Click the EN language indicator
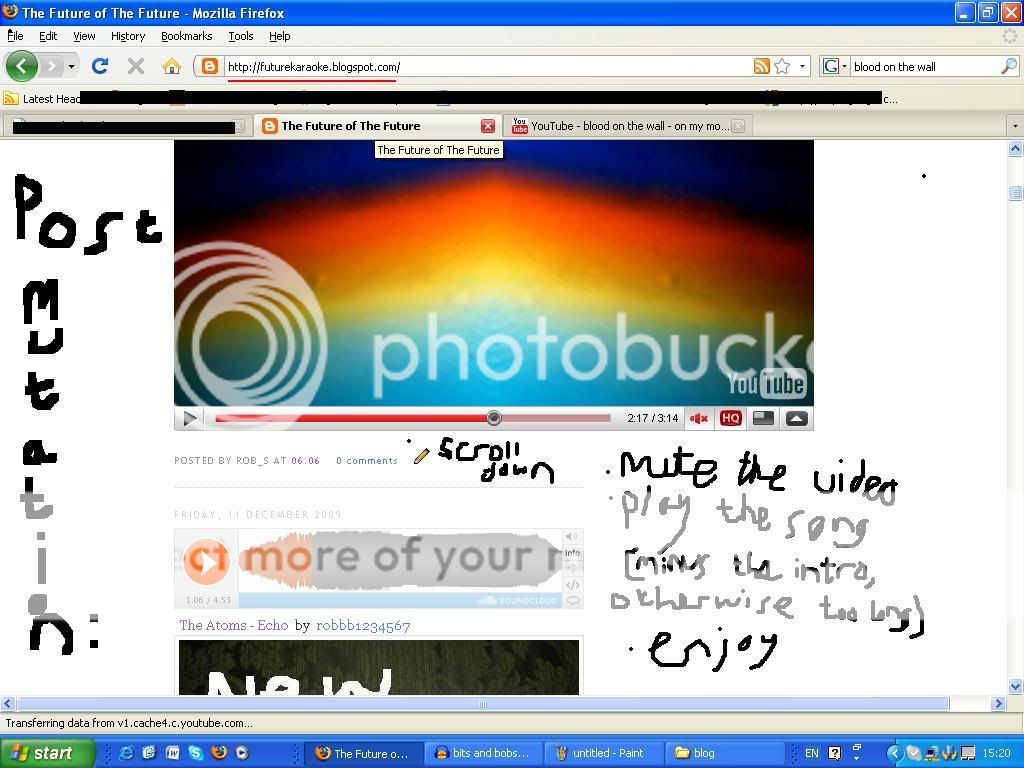The height and width of the screenshot is (768, 1024). click(812, 753)
